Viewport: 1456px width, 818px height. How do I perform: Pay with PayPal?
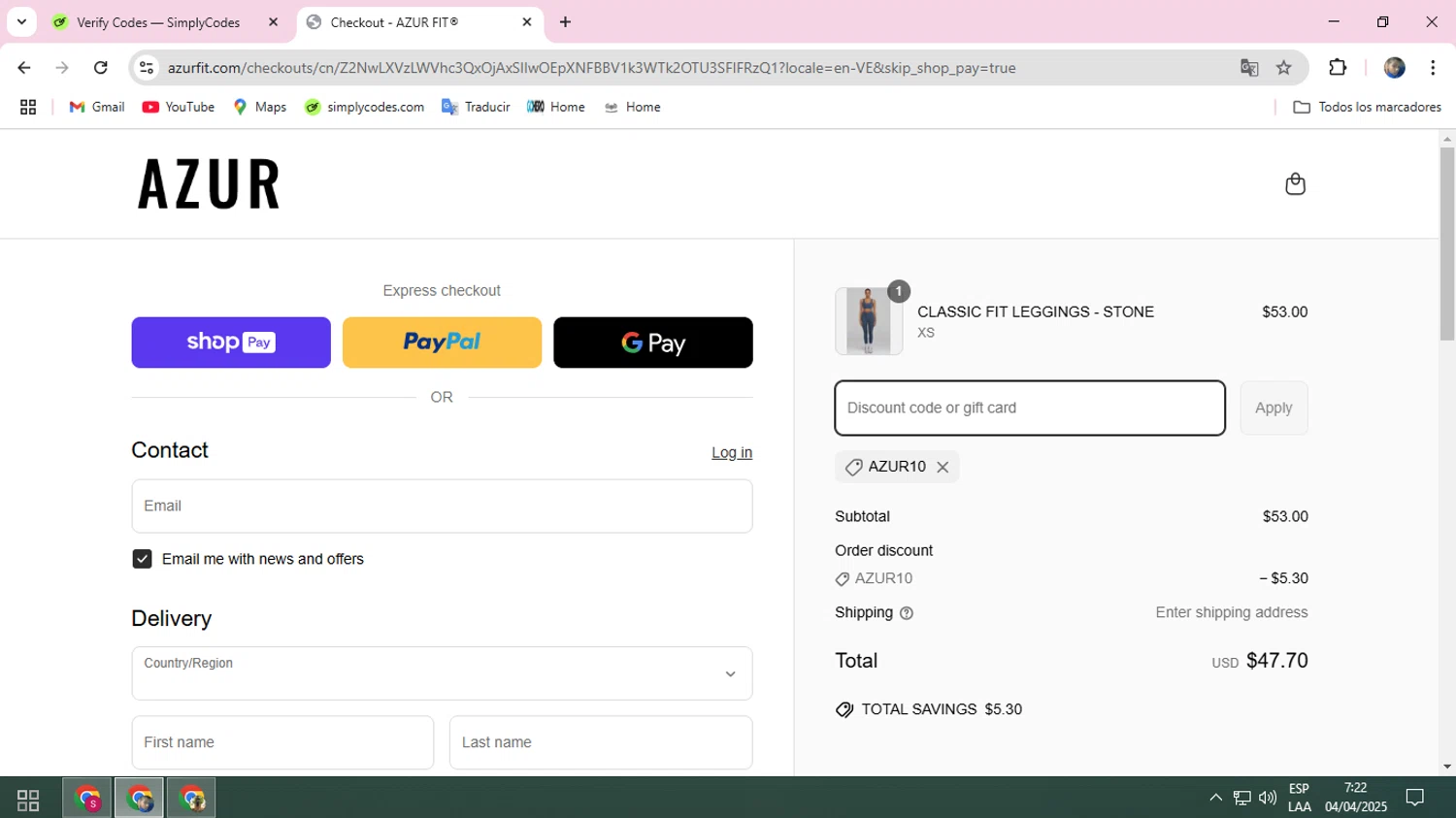point(442,343)
